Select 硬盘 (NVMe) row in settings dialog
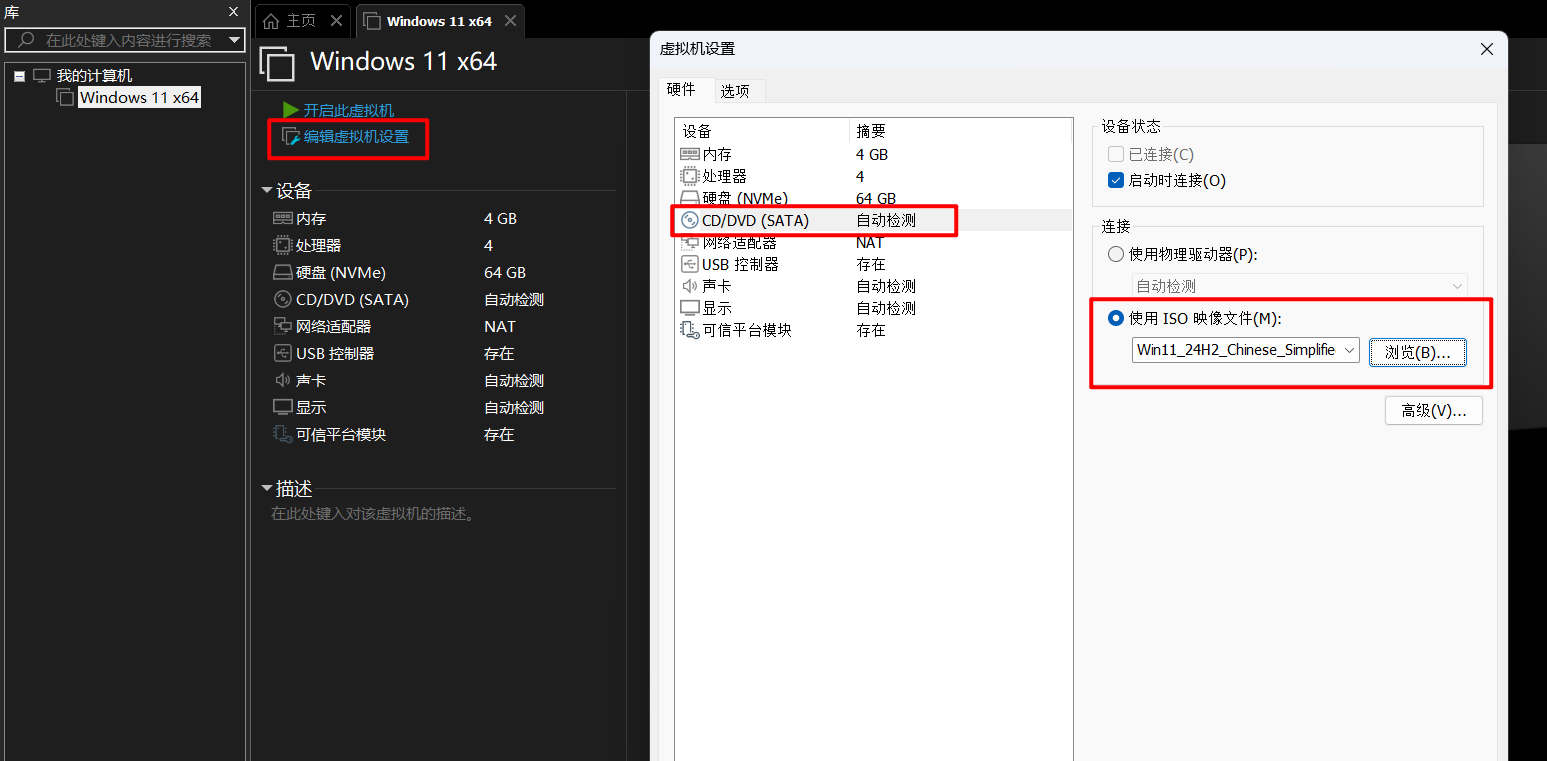1547x761 pixels. 873,198
